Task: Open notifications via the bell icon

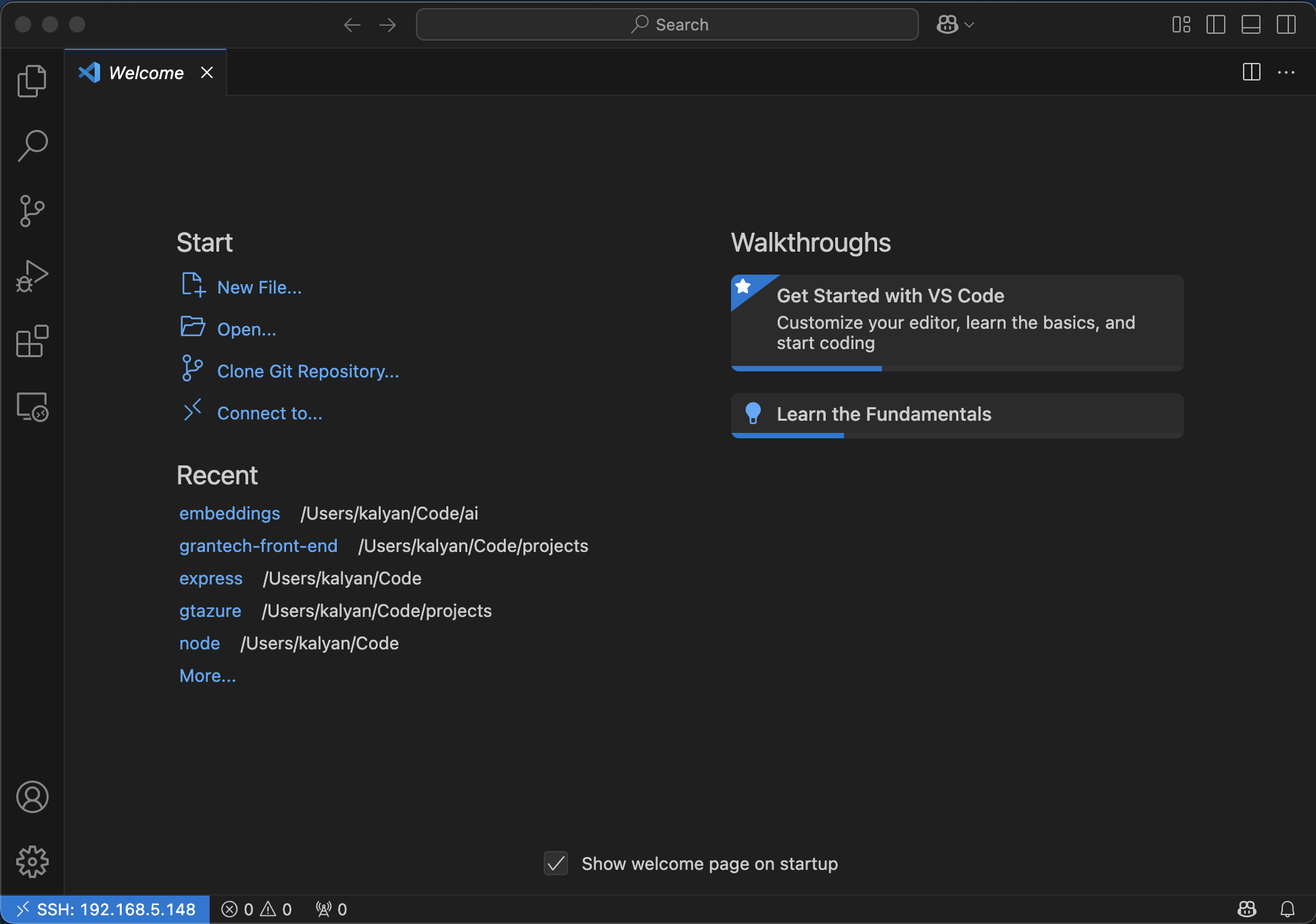Action: [x=1288, y=909]
